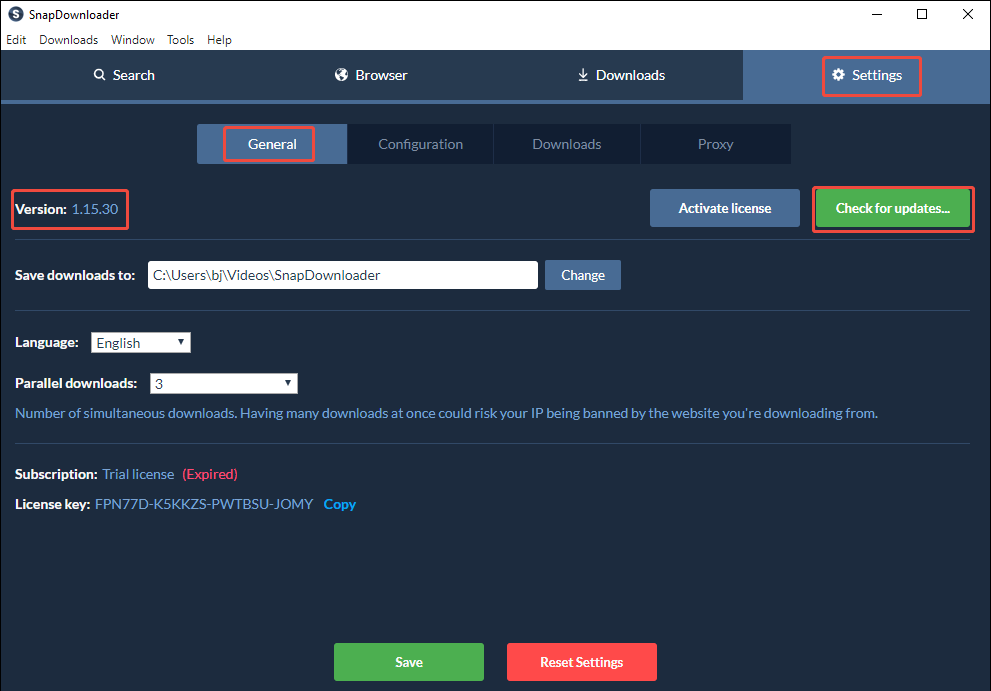The height and width of the screenshot is (691, 991).
Task: Open the Edit menu
Action: click(x=16, y=40)
